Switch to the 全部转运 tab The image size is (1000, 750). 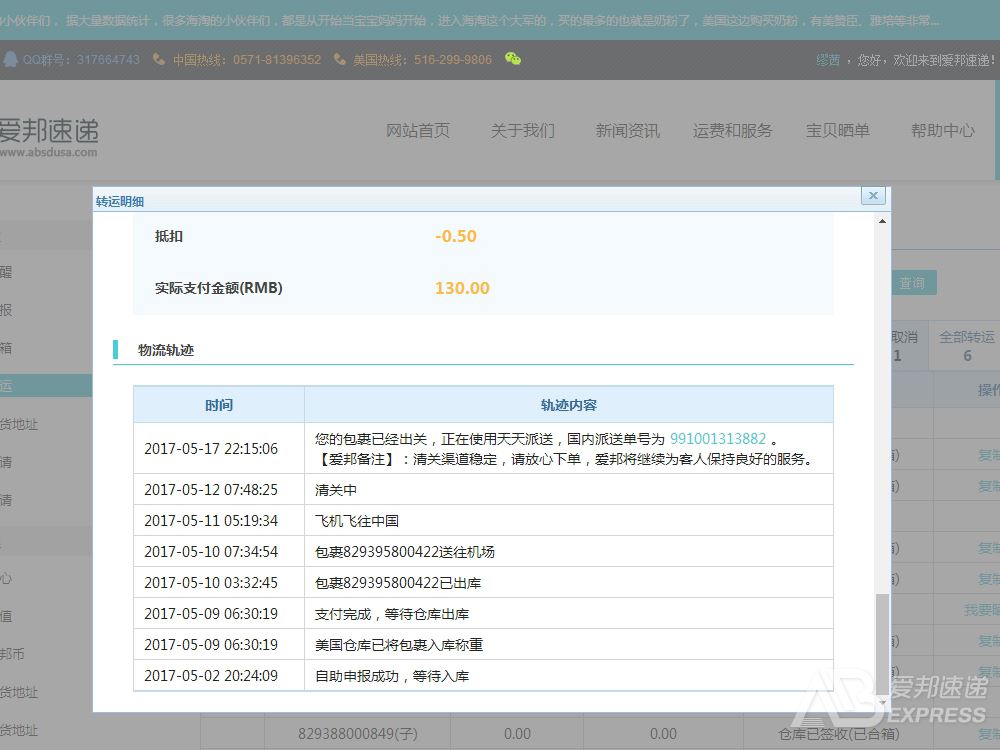click(x=966, y=346)
